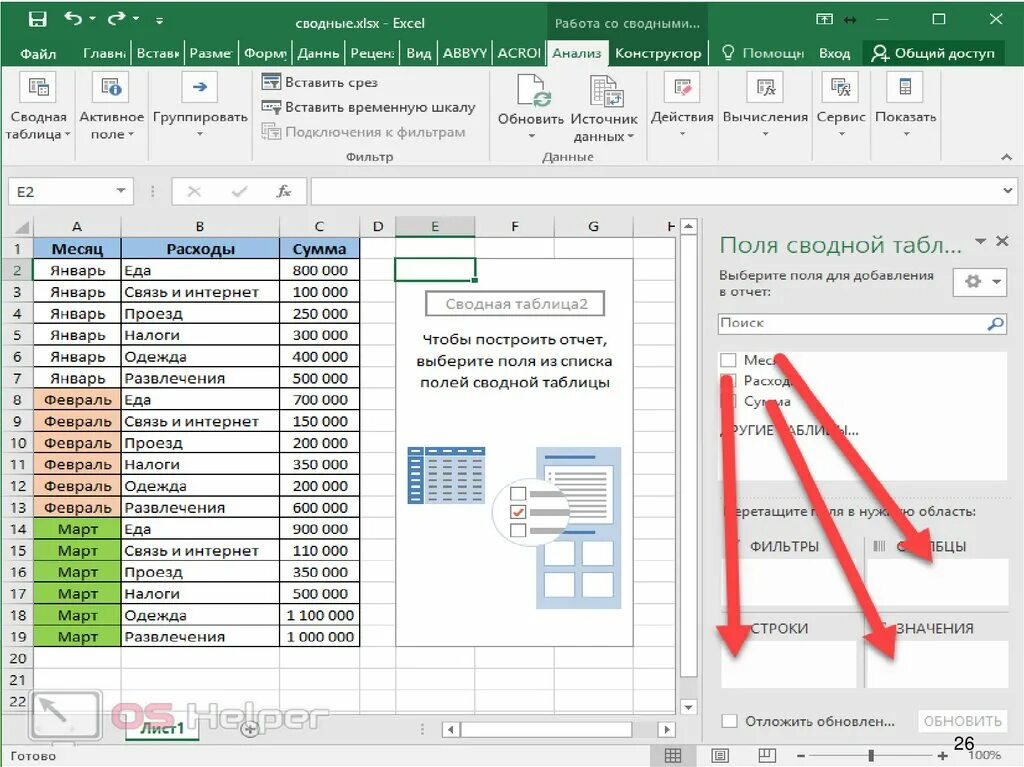1024x767 pixels.
Task: Click the Общий доступ share icon
Action: tap(880, 53)
